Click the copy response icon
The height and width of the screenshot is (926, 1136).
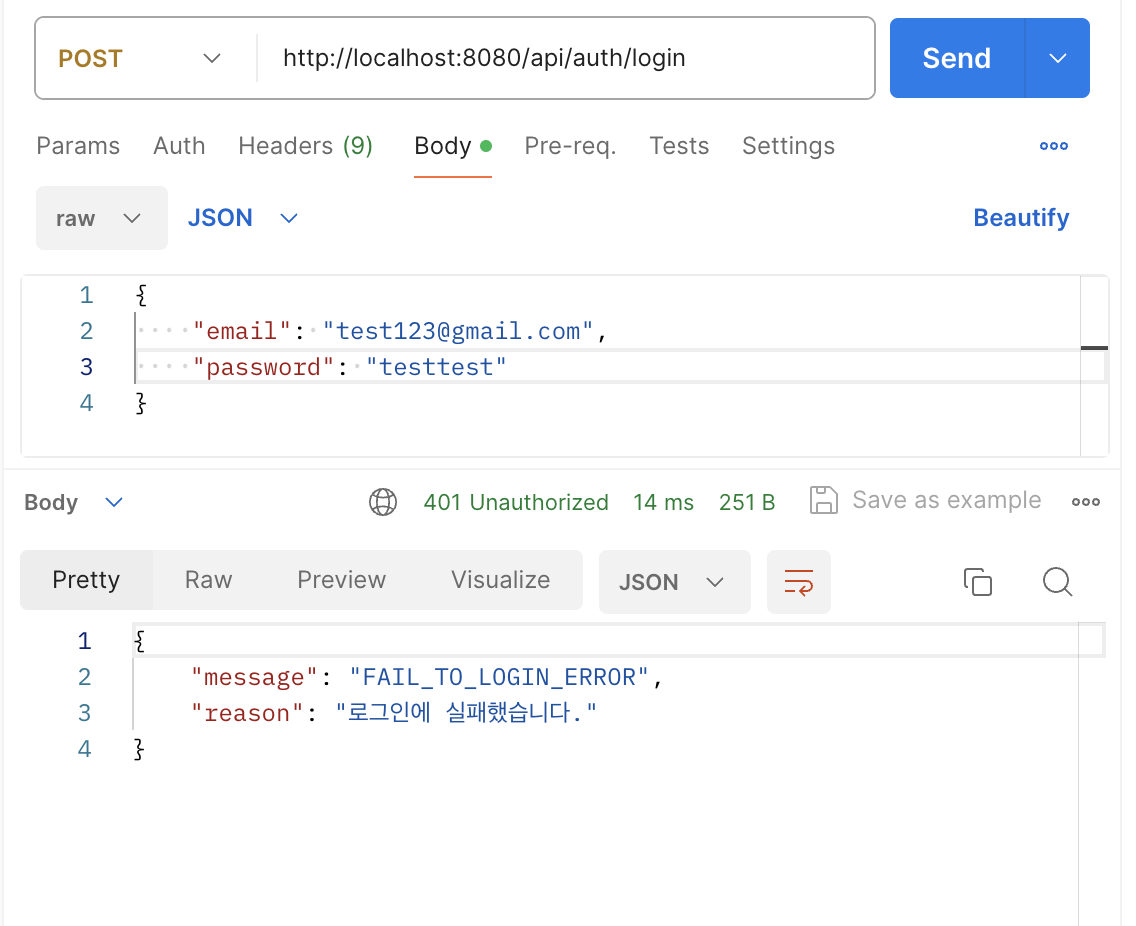point(977,582)
